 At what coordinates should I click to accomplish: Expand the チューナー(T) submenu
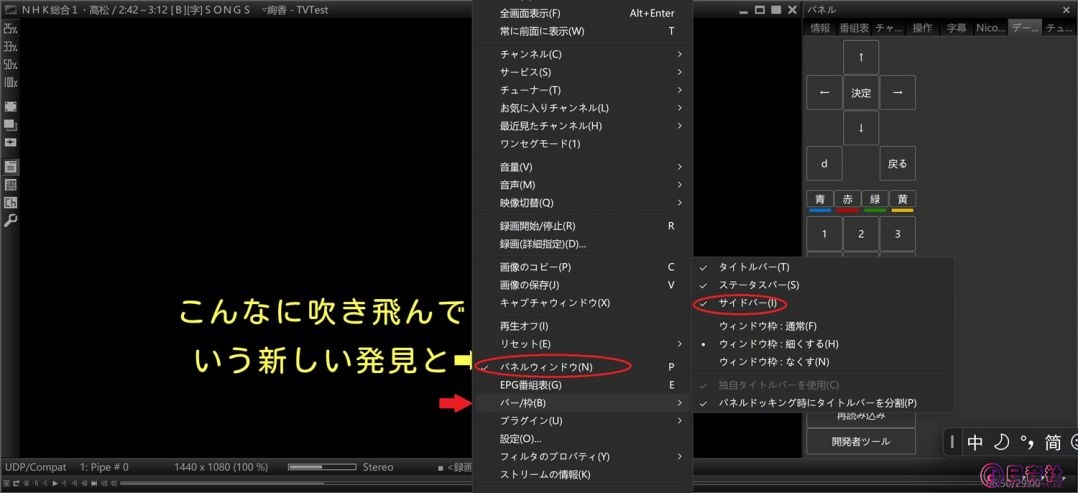[582, 90]
